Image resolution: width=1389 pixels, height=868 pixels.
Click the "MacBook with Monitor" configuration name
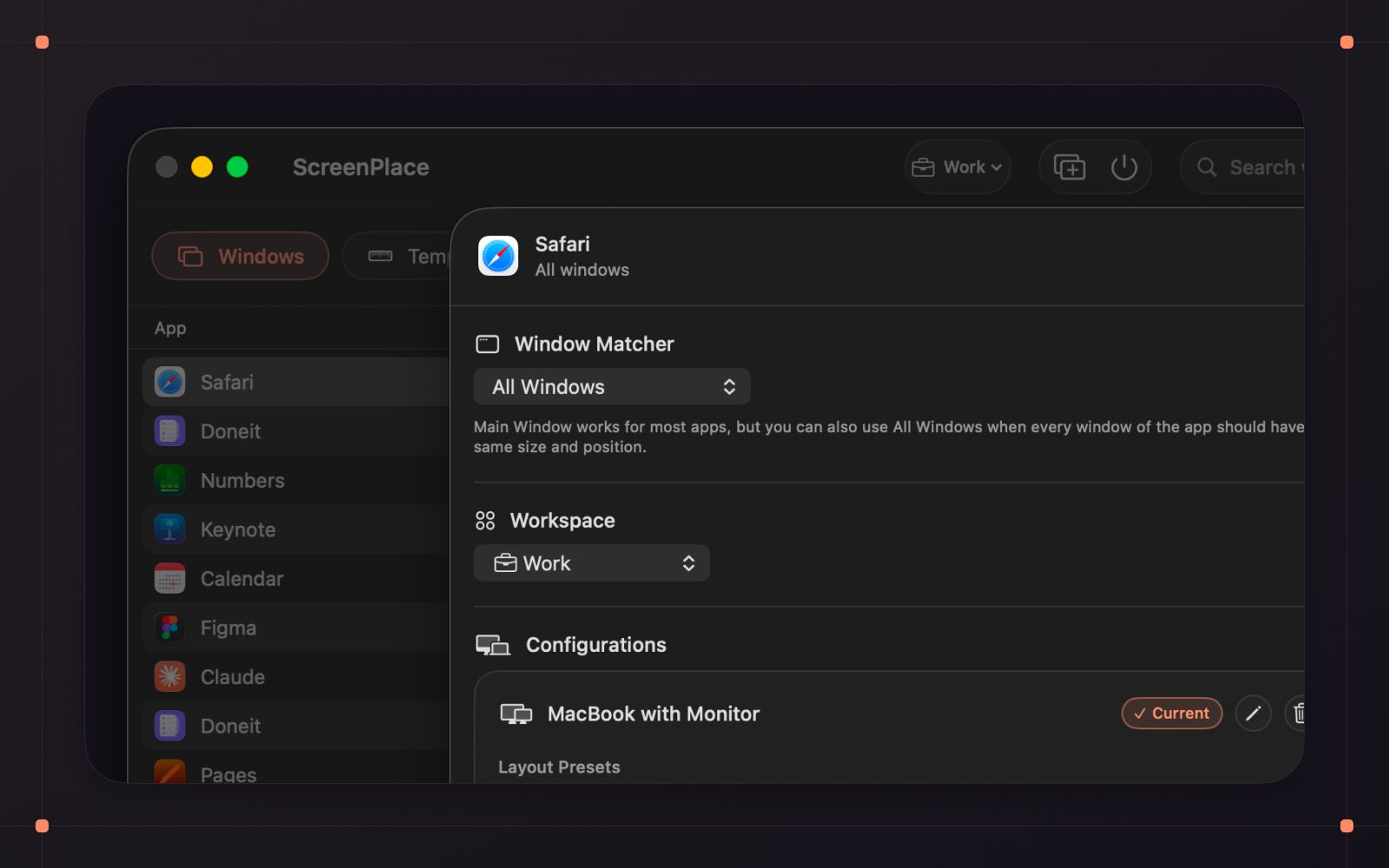tap(654, 713)
